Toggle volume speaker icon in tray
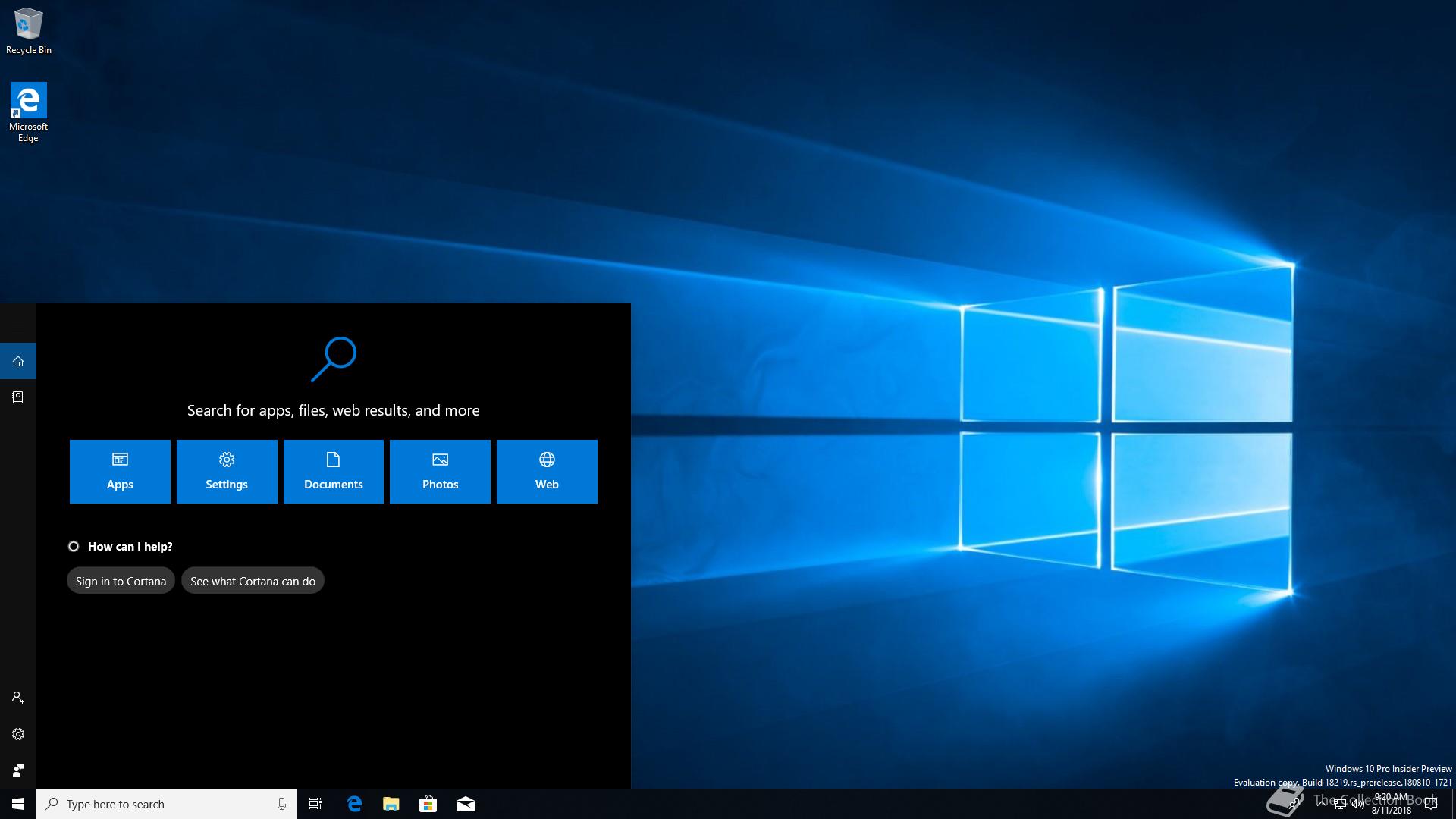1456x819 pixels. click(x=1357, y=805)
